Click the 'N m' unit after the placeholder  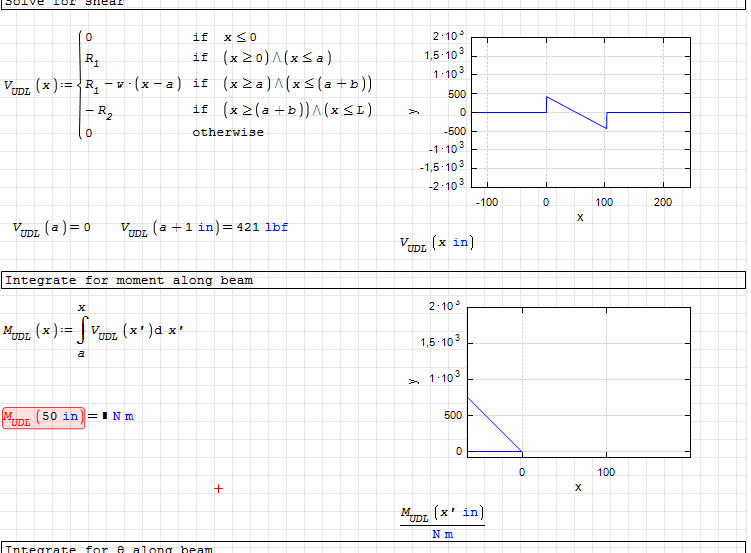(123, 416)
